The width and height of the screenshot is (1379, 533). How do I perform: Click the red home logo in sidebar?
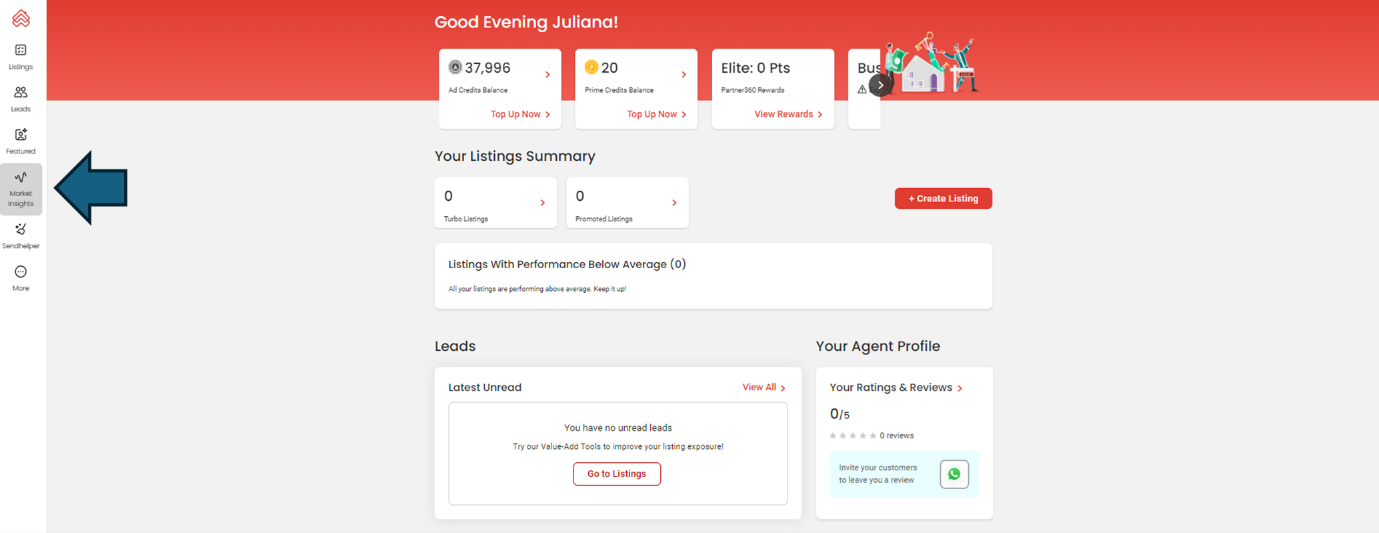tap(20, 18)
